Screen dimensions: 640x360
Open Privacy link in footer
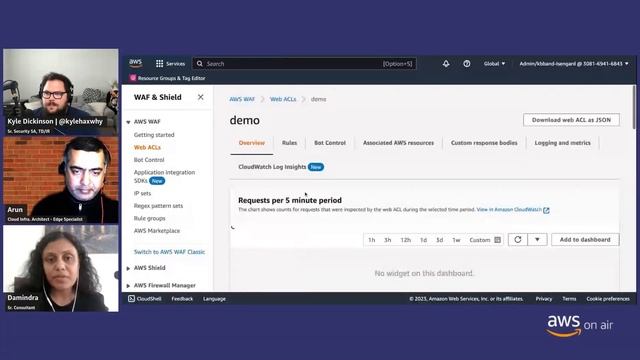tap(544, 299)
